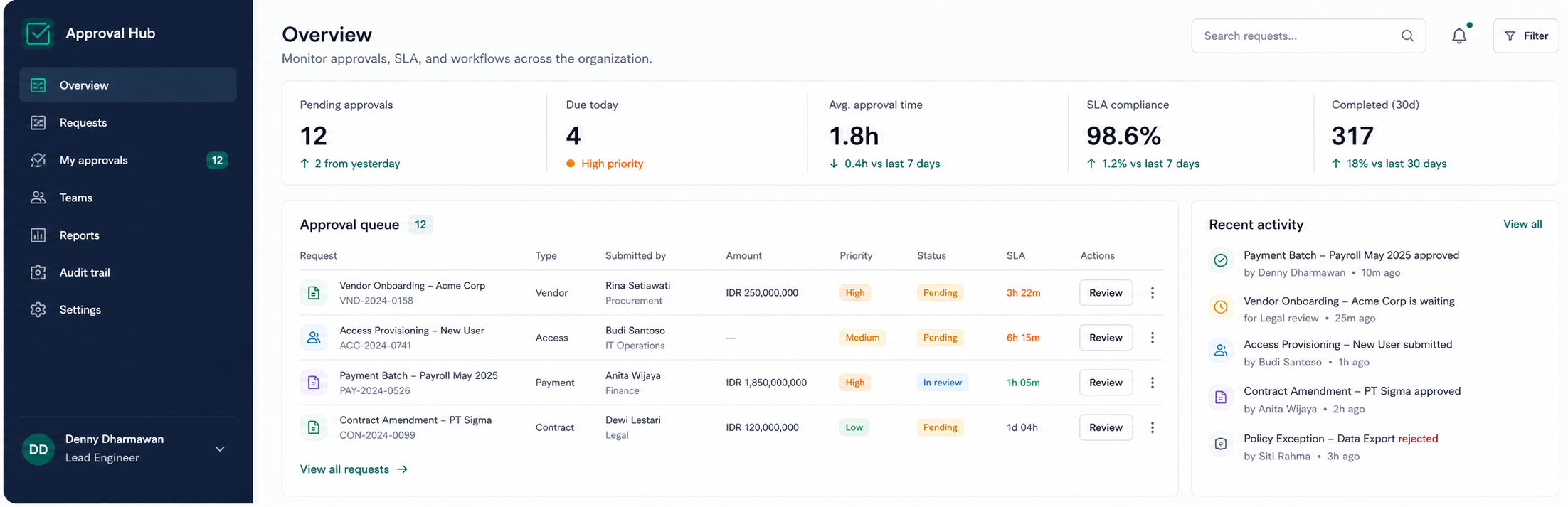Review the Payroll May 2025 payment
1568x507 pixels.
[x=1106, y=383]
